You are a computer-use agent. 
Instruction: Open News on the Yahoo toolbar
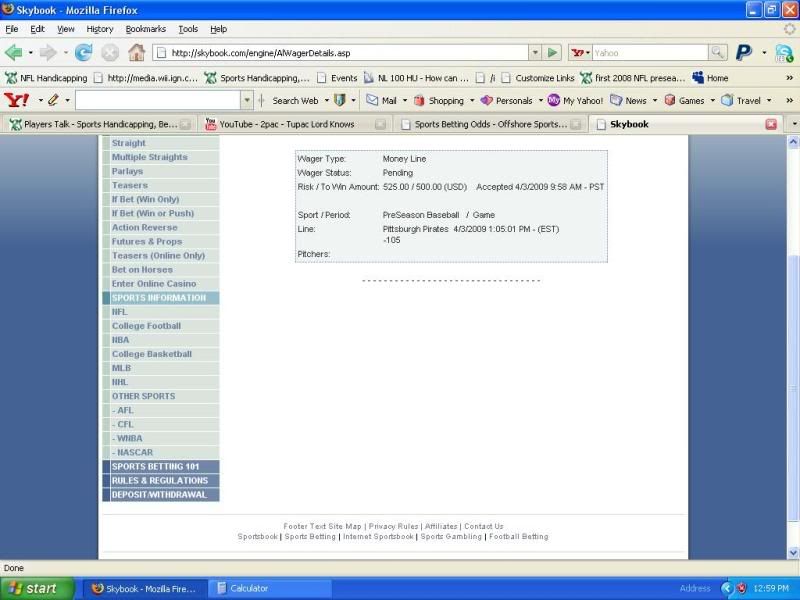coord(629,101)
